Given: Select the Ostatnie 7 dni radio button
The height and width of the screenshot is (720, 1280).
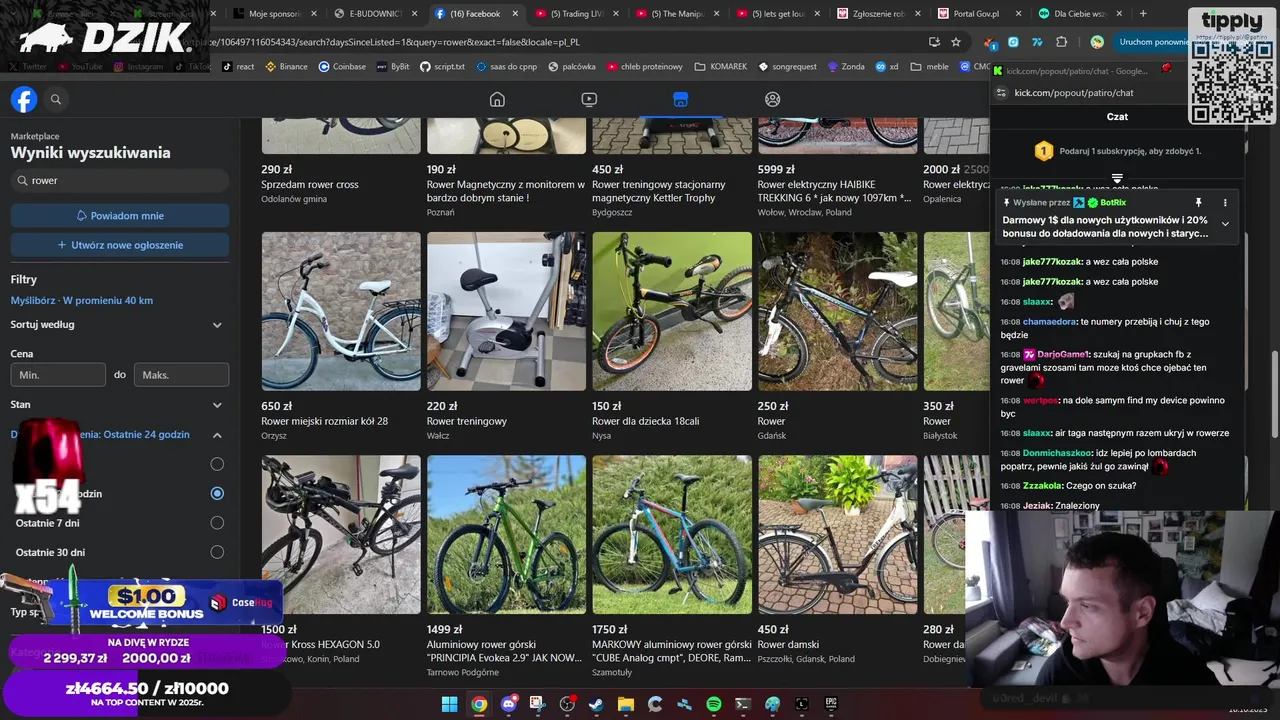Looking at the screenshot, I should tap(217, 523).
